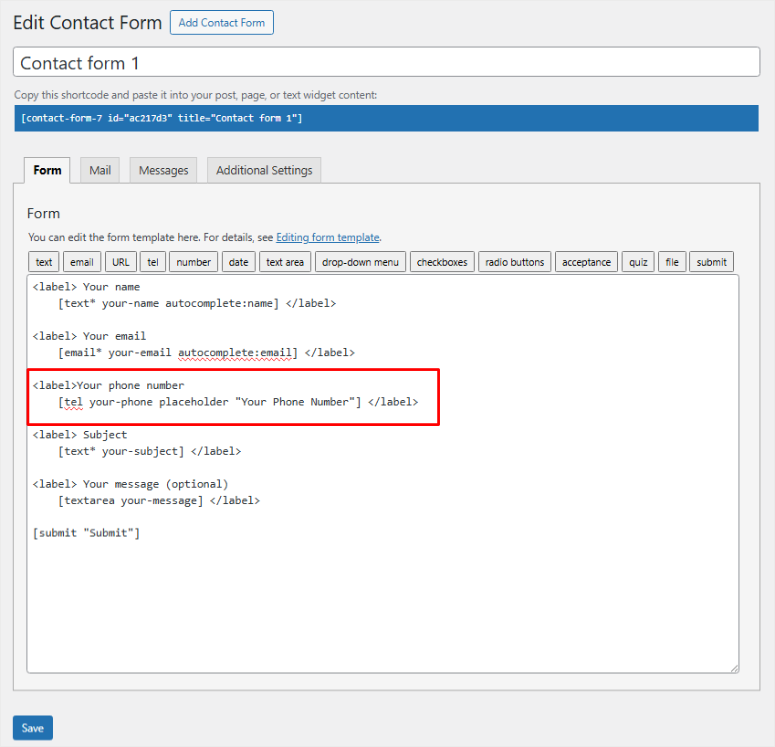Insert a date tag

click(239, 262)
